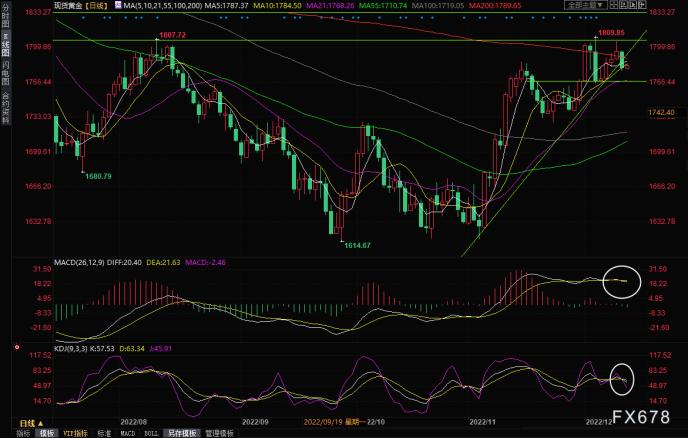This screenshot has width=688, height=438.
Task: Click the step-back icon in top-right toolbar
Action: tap(623, 5)
